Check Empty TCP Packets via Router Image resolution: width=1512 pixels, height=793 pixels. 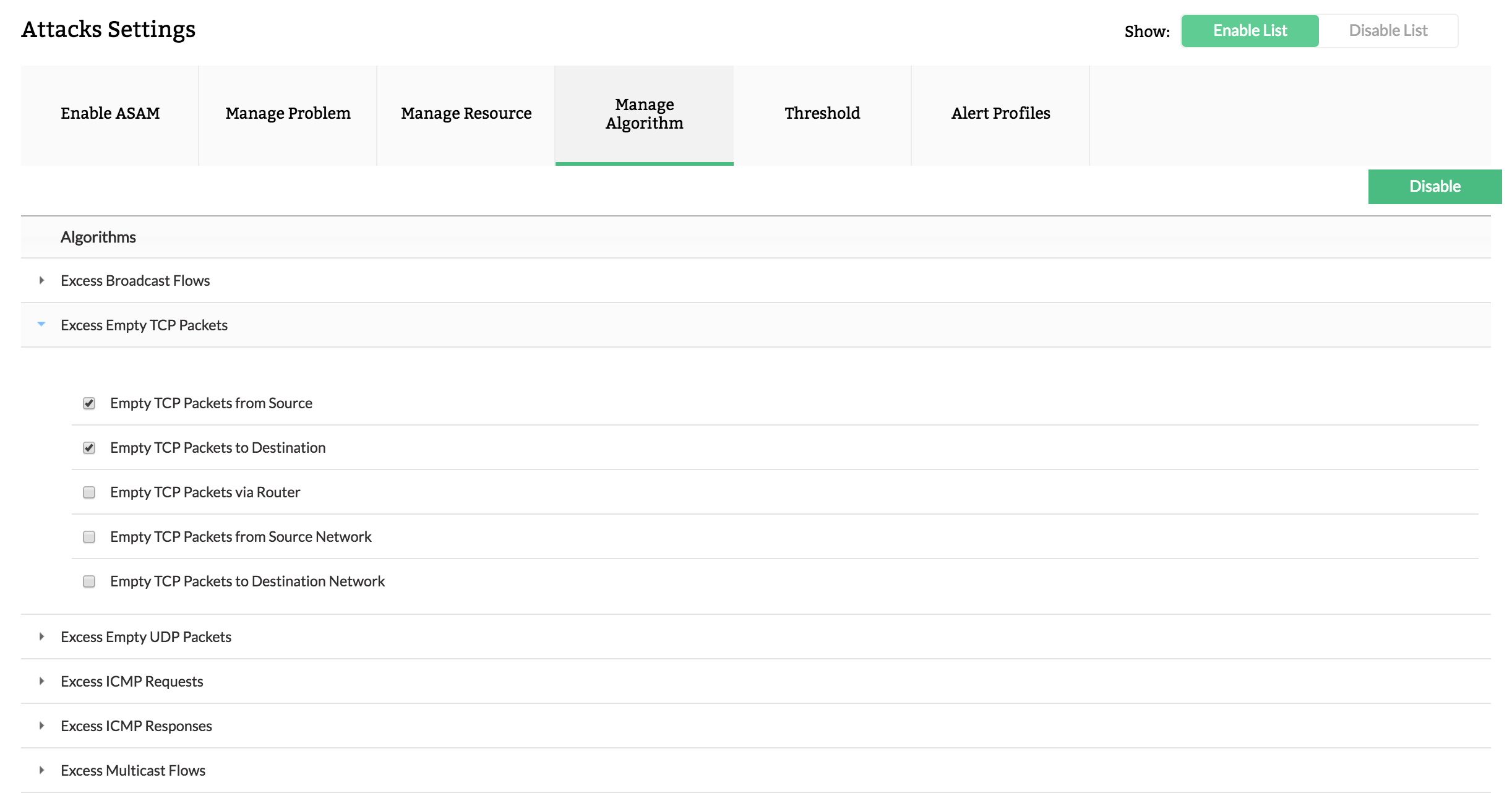[x=89, y=492]
